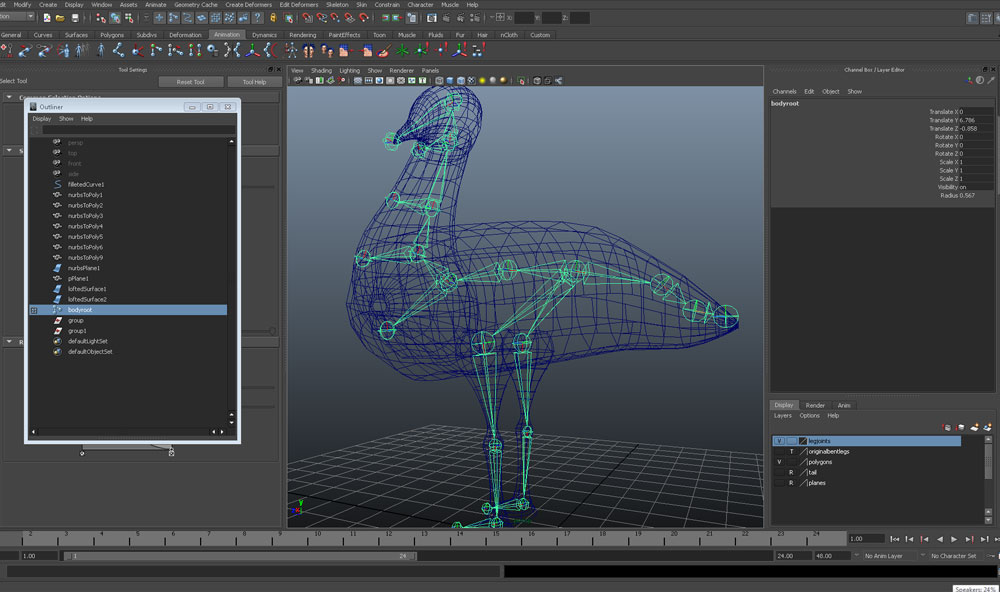Click the filletedCurve1 curve icon in Outliner
The image size is (1000, 592).
point(57,185)
